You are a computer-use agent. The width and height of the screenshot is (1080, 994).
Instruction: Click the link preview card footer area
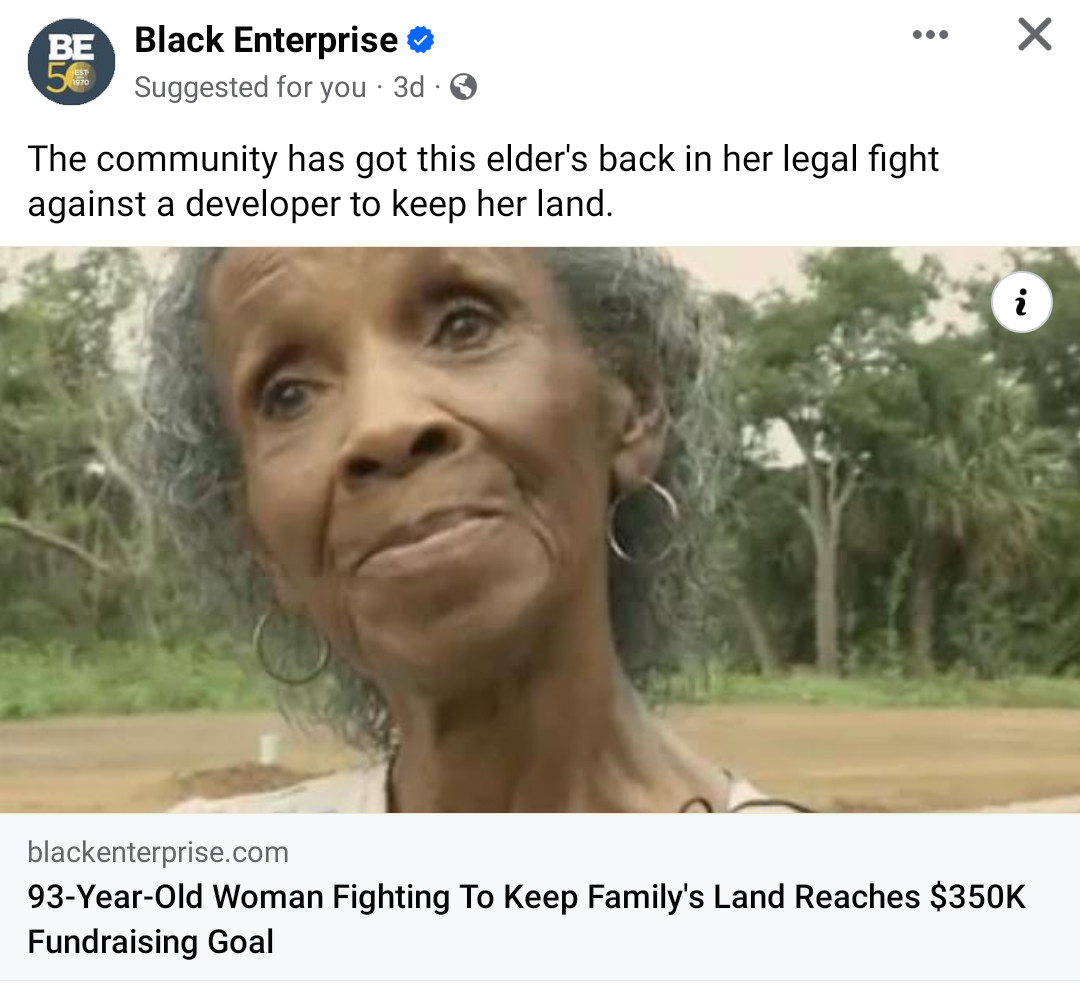pyautogui.click(x=540, y=897)
